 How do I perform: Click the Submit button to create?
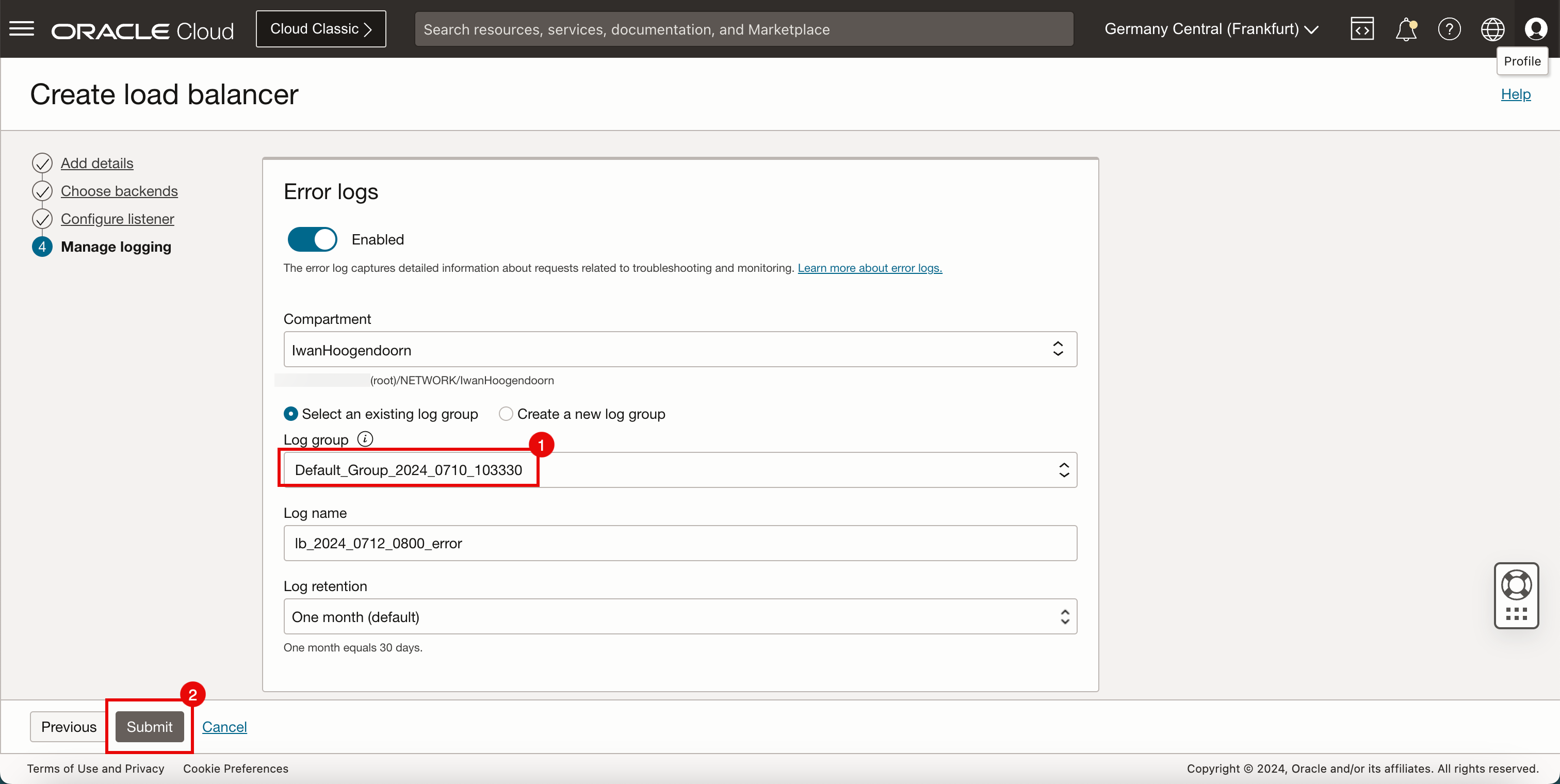tap(149, 727)
